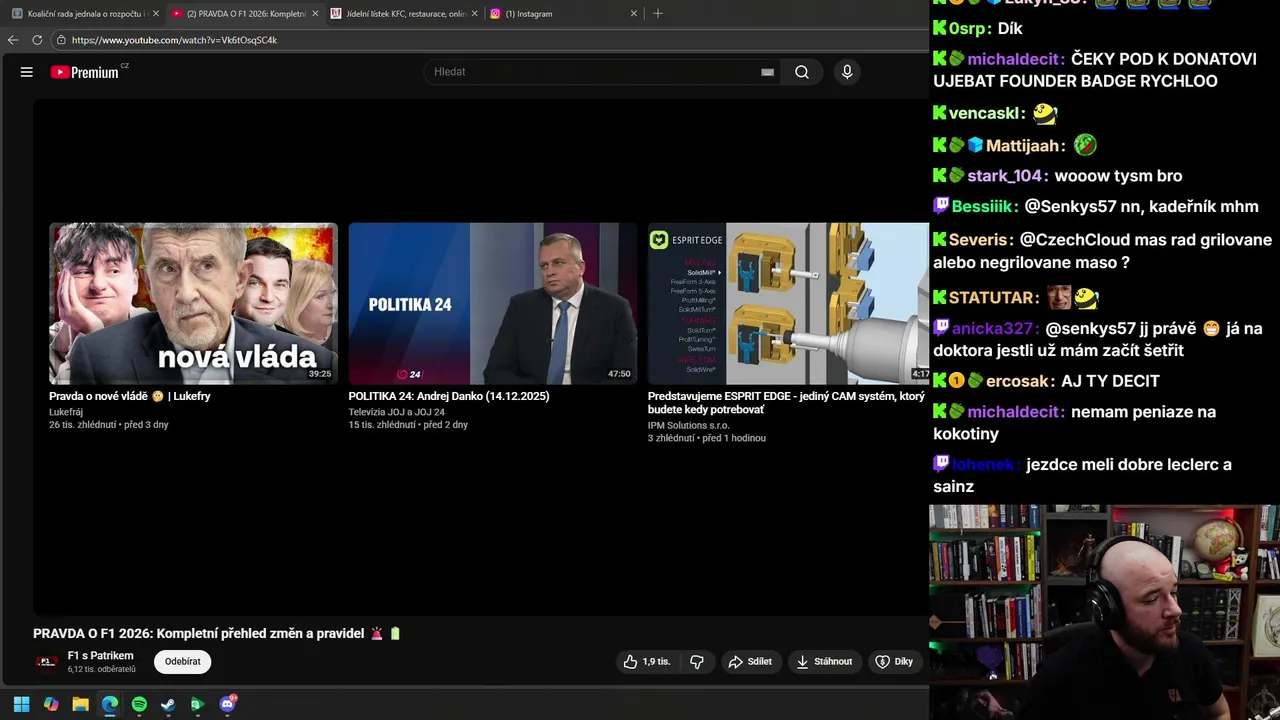Screen dimensions: 1280x720
Task: Open green camera app taskbar icon
Action: pos(197,704)
